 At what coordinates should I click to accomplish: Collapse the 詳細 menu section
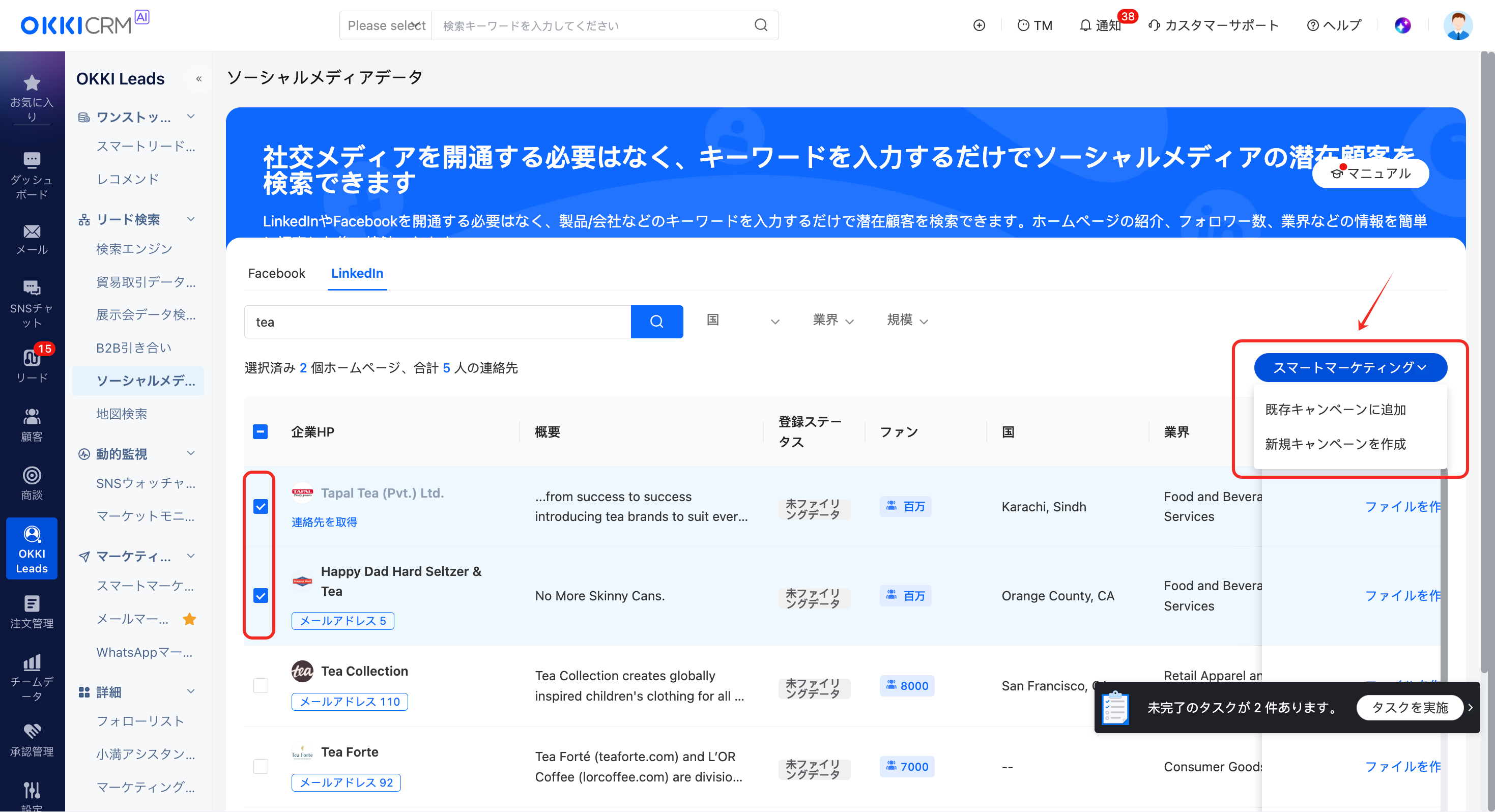pos(191,691)
